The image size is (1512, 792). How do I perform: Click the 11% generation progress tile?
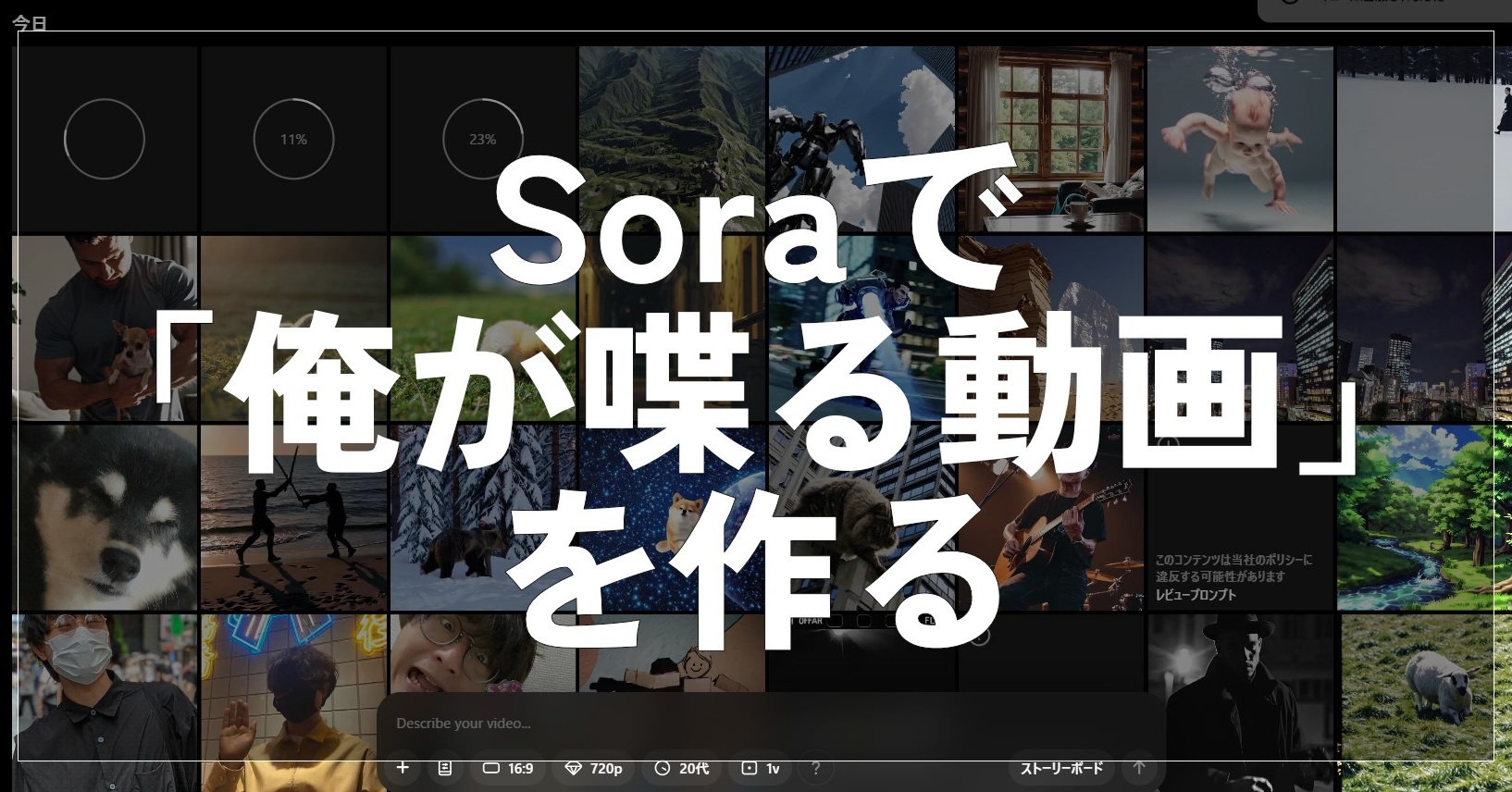coord(293,139)
